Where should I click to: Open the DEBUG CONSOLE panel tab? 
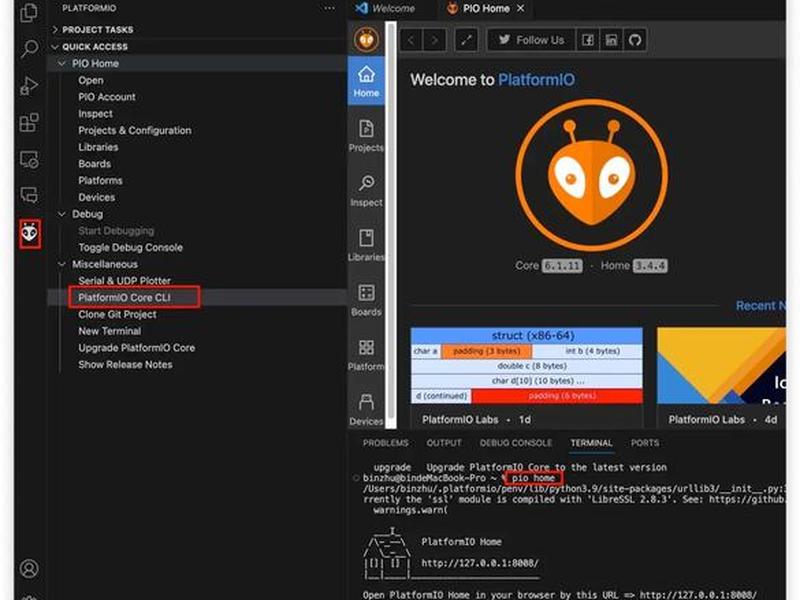(516, 443)
